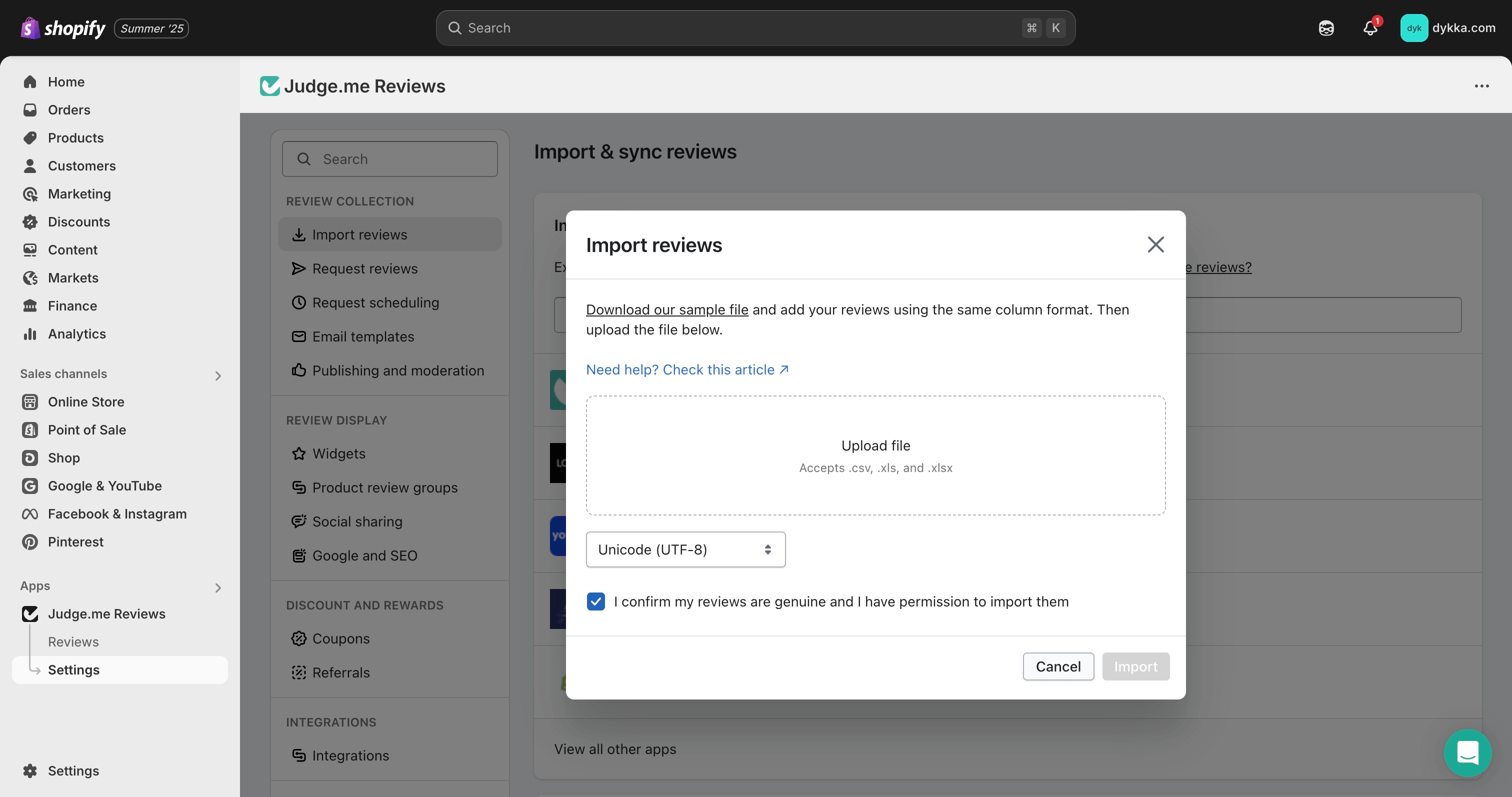
Task: Close the Import reviews dialog
Action: (x=1155, y=244)
